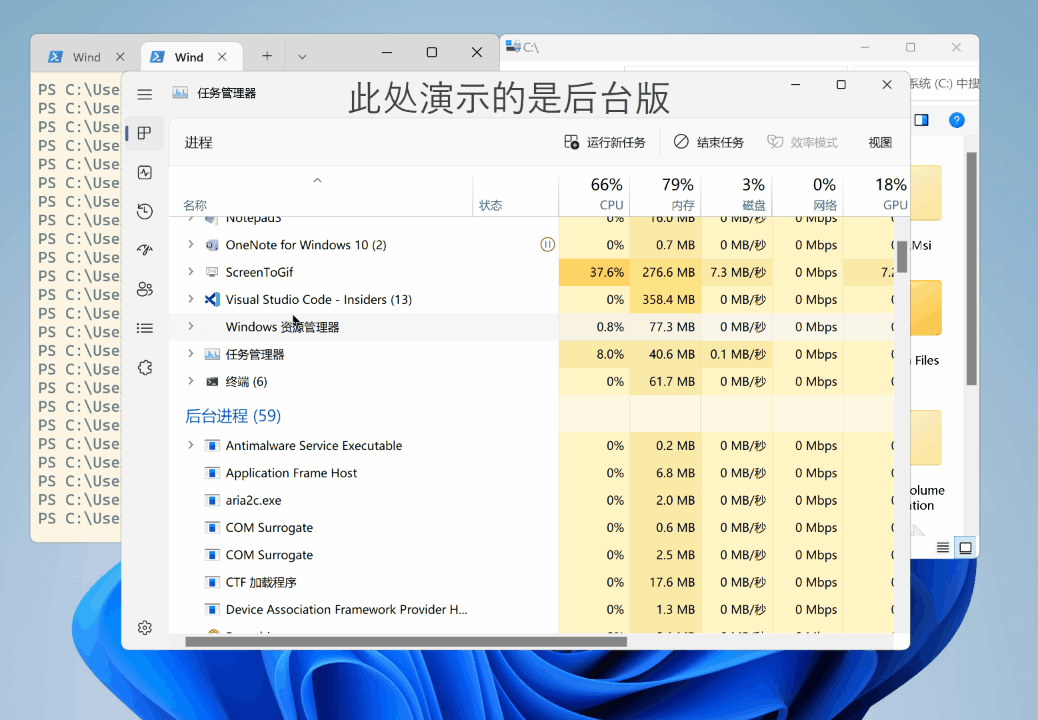The image size is (1038, 720).
Task: Click Visual Studio Code 358.4 MB cell
Action: [x=665, y=299]
